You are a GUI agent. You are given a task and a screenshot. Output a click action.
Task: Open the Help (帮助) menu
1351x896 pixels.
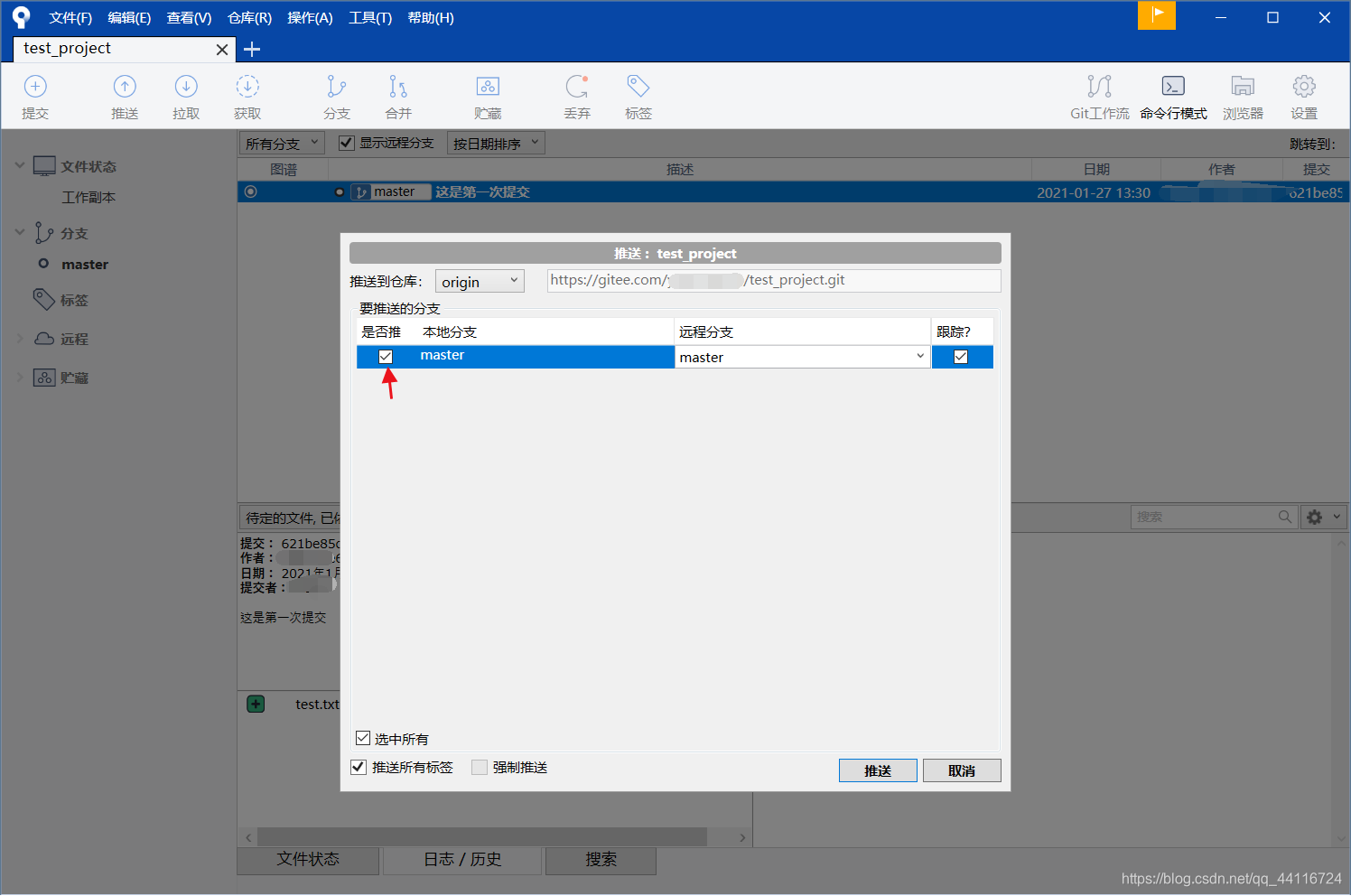coord(431,18)
